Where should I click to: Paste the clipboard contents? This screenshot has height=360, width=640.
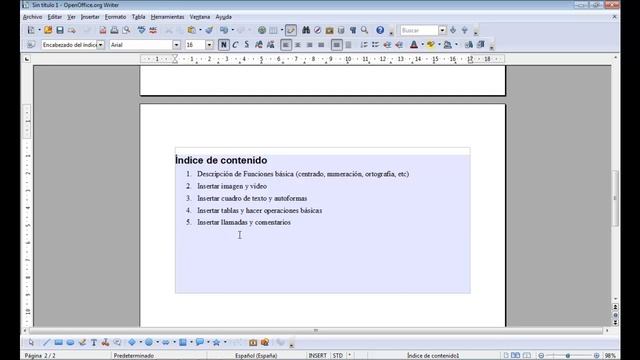191,30
